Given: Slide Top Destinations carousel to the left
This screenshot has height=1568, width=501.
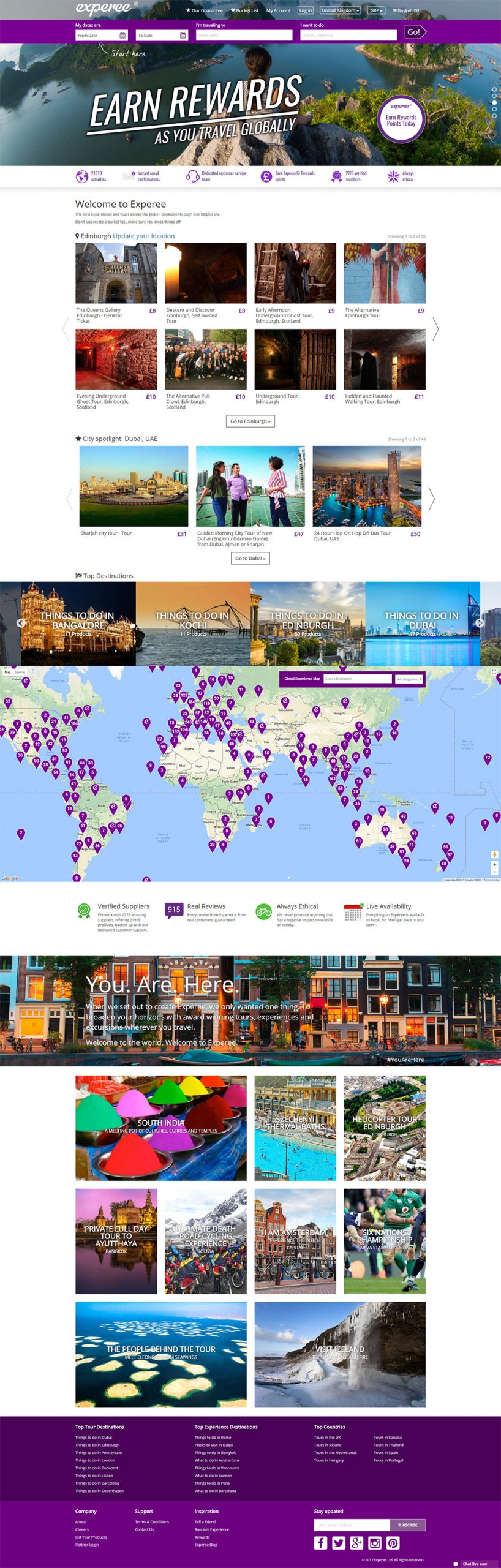Looking at the screenshot, I should pyautogui.click(x=21, y=623).
